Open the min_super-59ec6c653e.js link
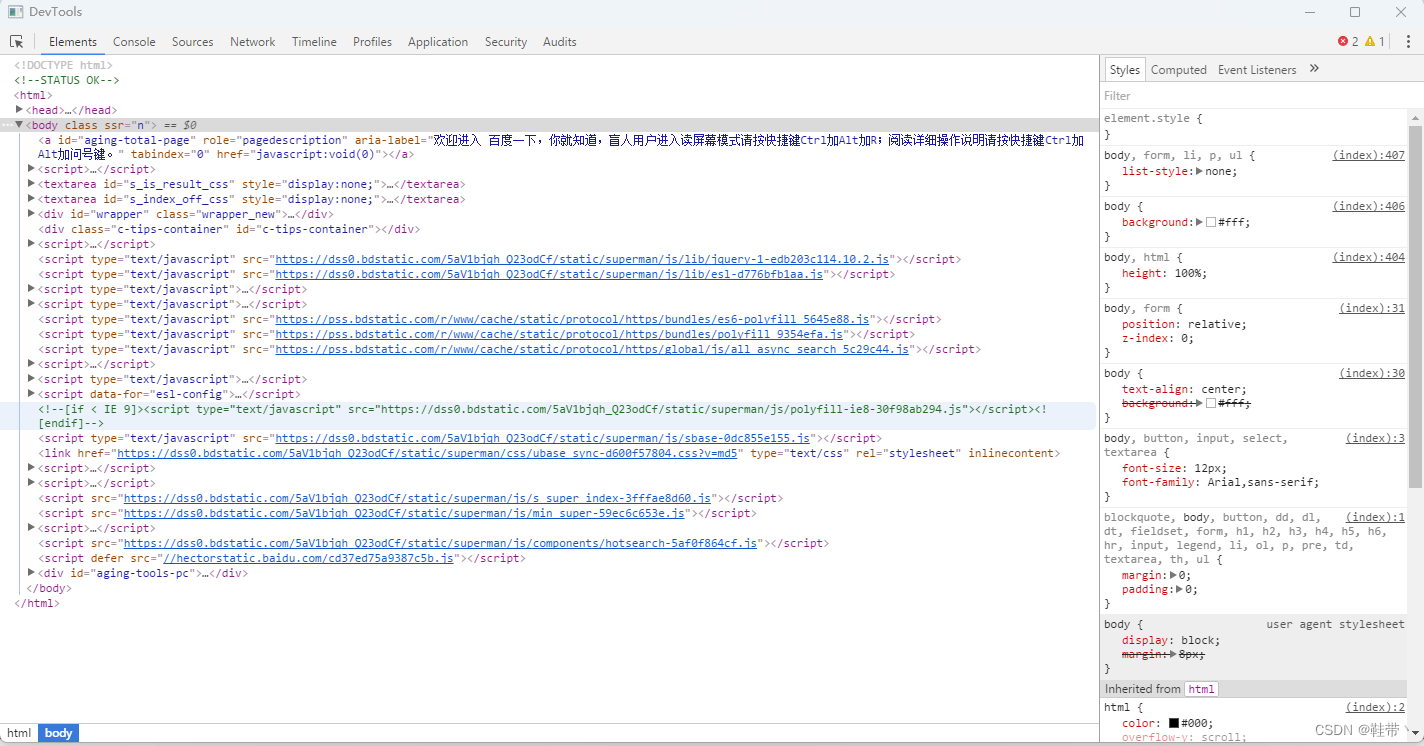This screenshot has height=746, width=1424. pos(404,513)
